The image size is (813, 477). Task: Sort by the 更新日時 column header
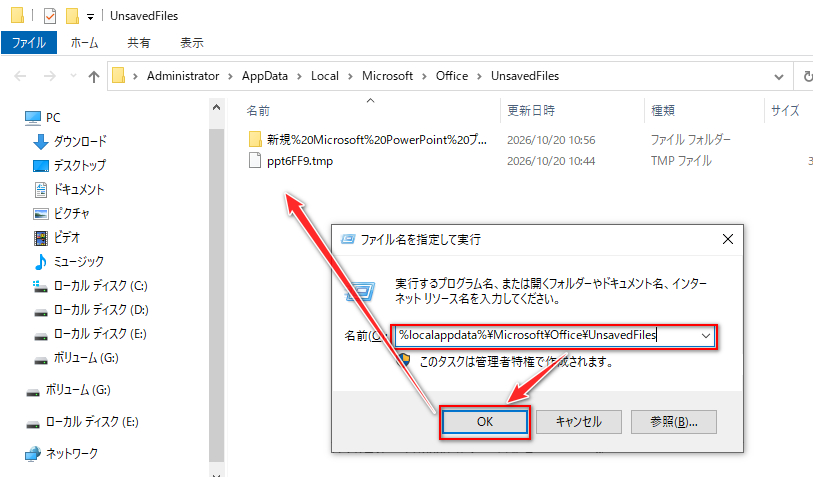tap(531, 110)
